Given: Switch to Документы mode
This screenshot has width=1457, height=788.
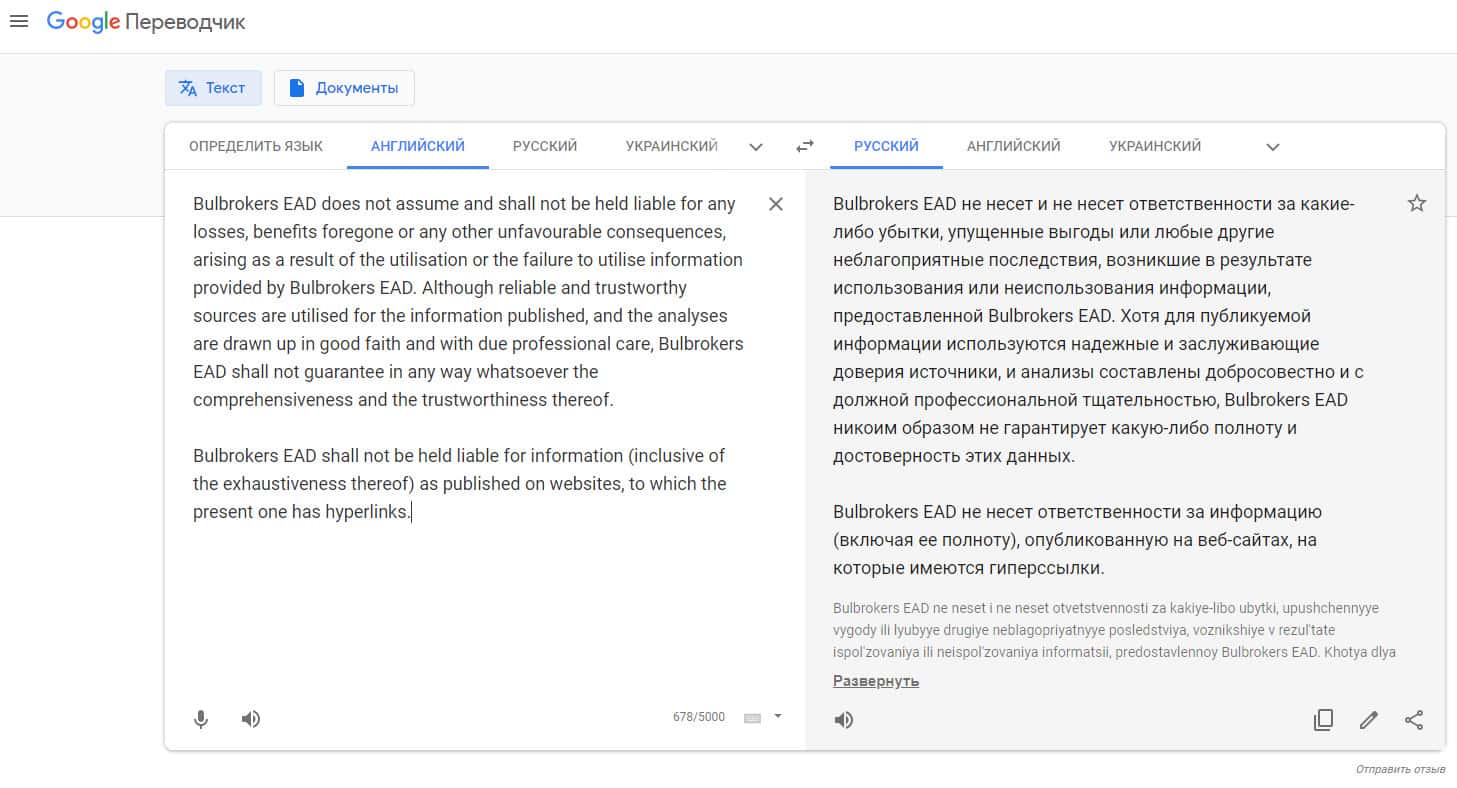Looking at the screenshot, I should [344, 88].
